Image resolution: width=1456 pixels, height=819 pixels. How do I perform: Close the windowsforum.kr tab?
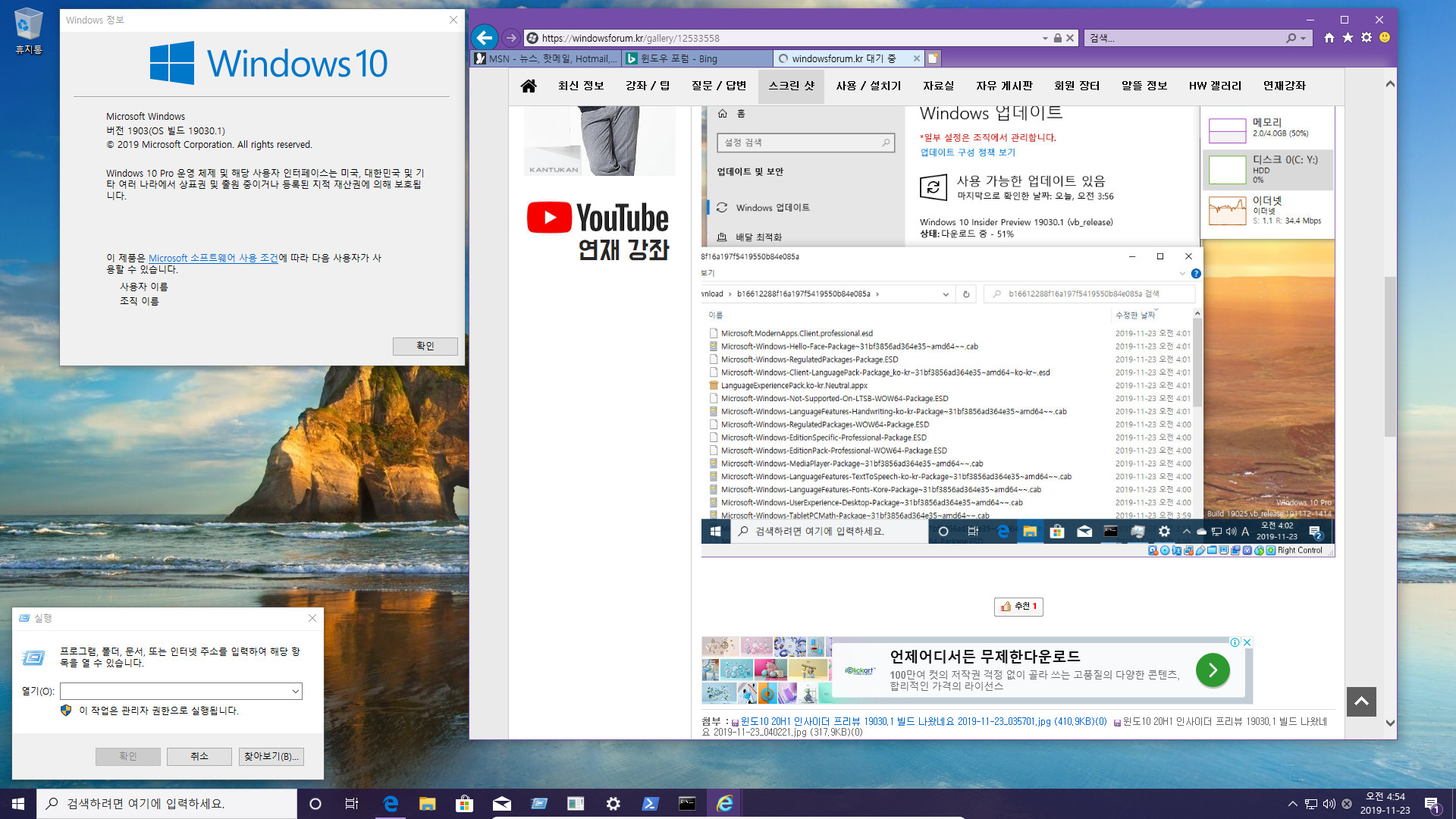(x=916, y=58)
